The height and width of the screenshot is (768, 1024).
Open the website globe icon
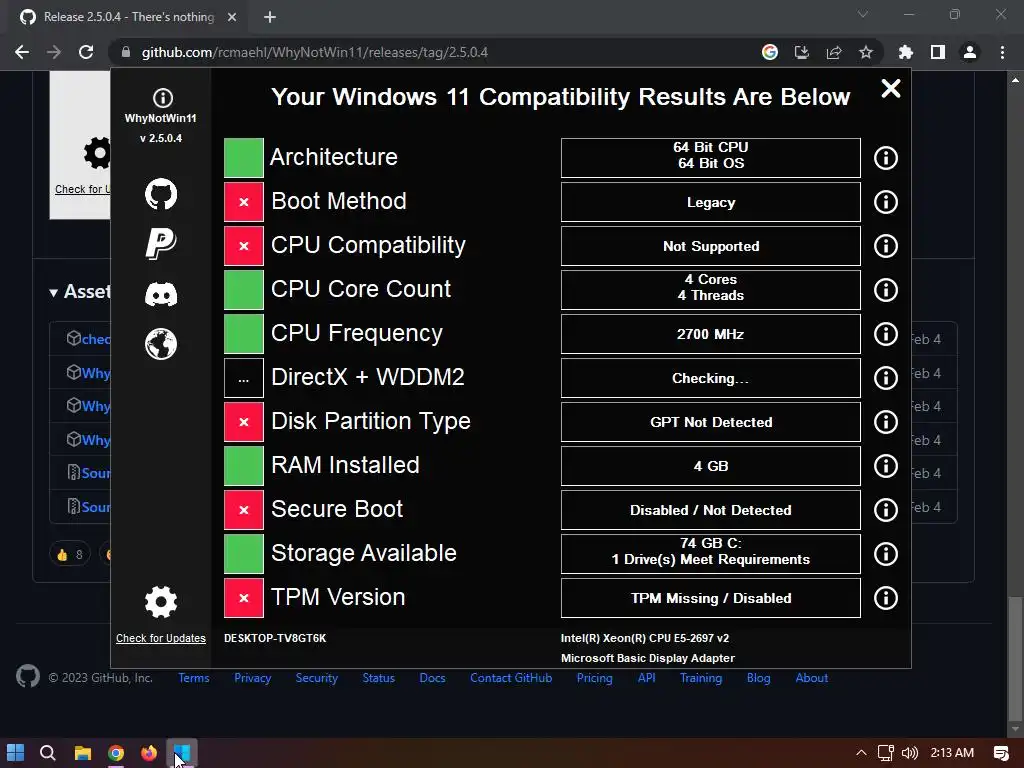(161, 344)
